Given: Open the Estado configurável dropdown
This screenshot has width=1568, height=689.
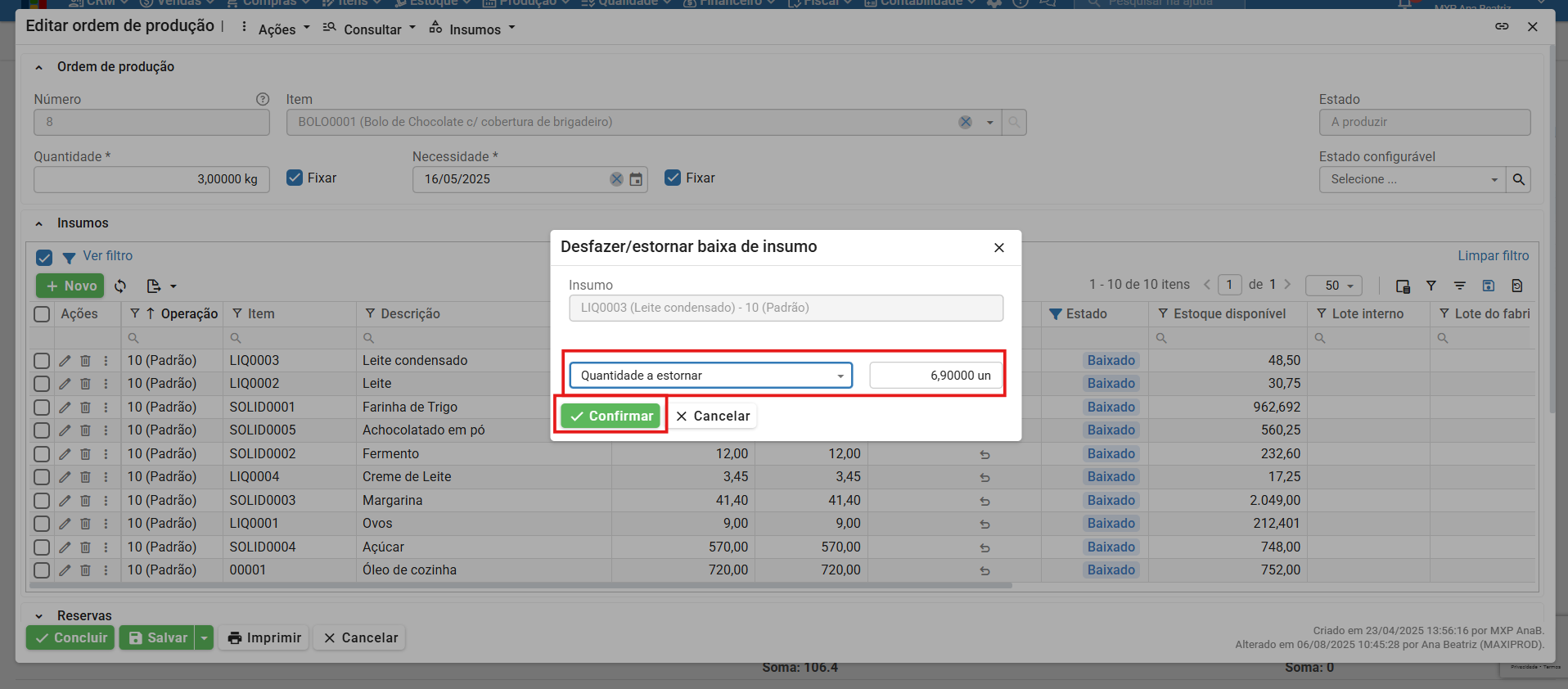Looking at the screenshot, I should (1494, 180).
